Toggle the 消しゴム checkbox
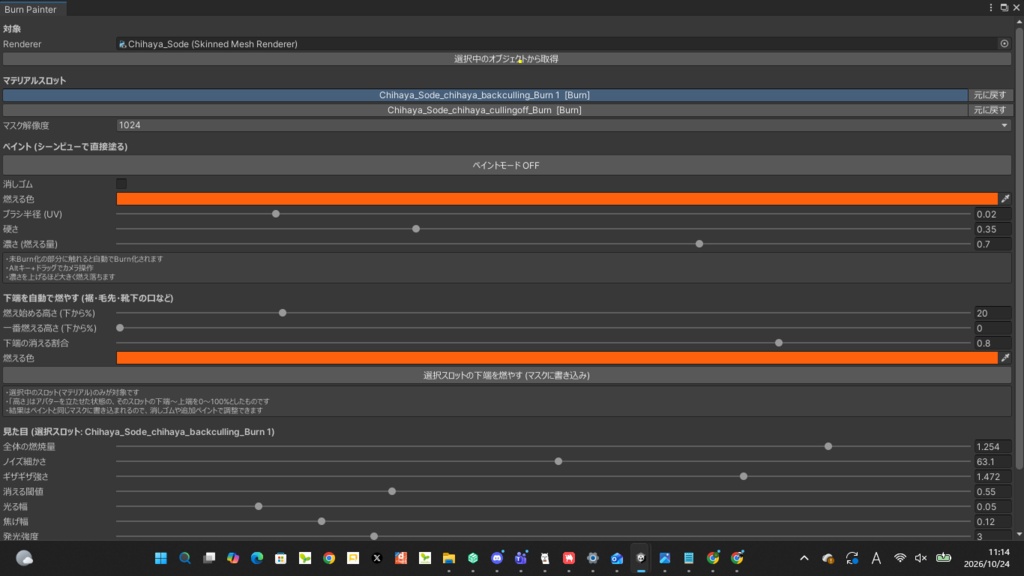Screen dimensions: 1024x576 pyautogui.click(x=121, y=184)
